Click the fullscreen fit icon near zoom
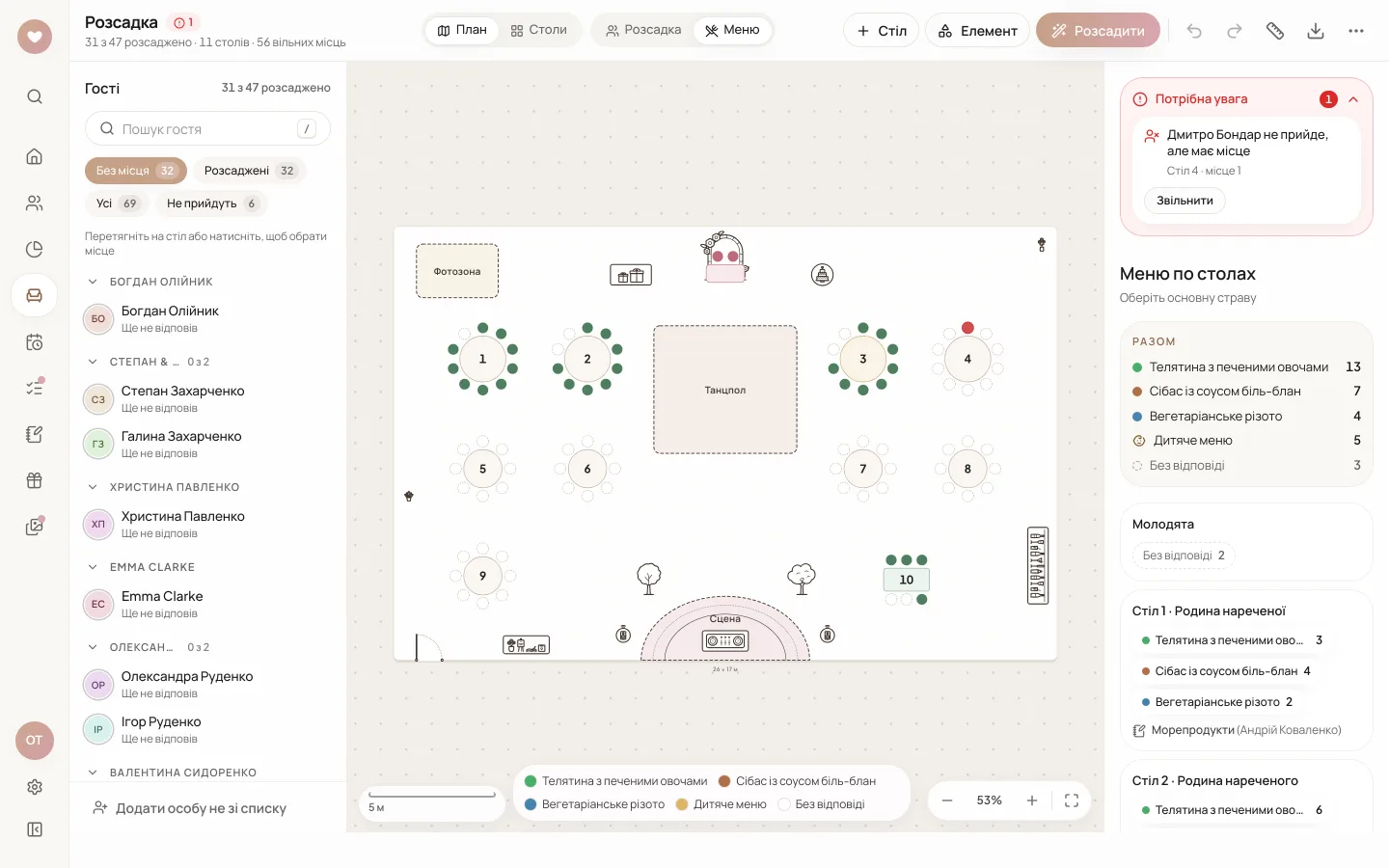Screen dimensions: 1389x868 [1072, 800]
